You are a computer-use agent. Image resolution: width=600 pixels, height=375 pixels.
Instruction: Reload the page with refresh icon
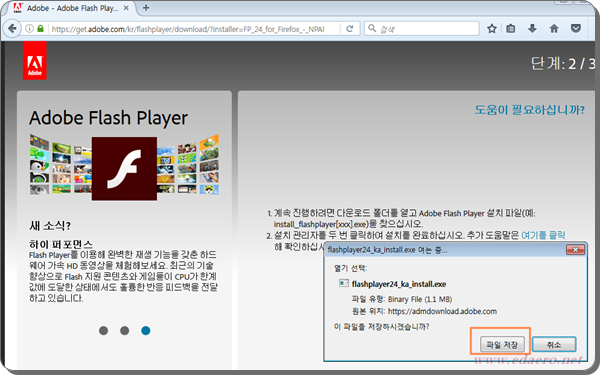point(349,29)
